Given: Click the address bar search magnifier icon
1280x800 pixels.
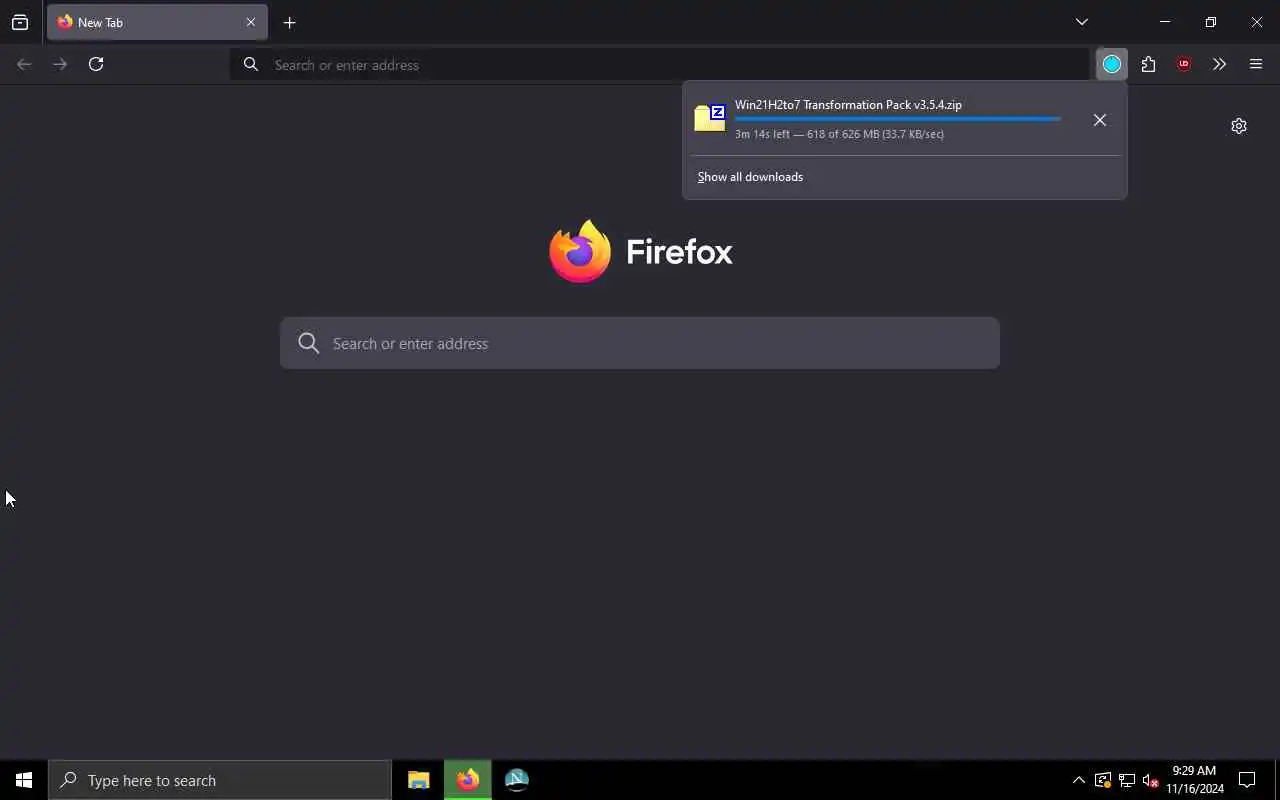Looking at the screenshot, I should pos(251,64).
